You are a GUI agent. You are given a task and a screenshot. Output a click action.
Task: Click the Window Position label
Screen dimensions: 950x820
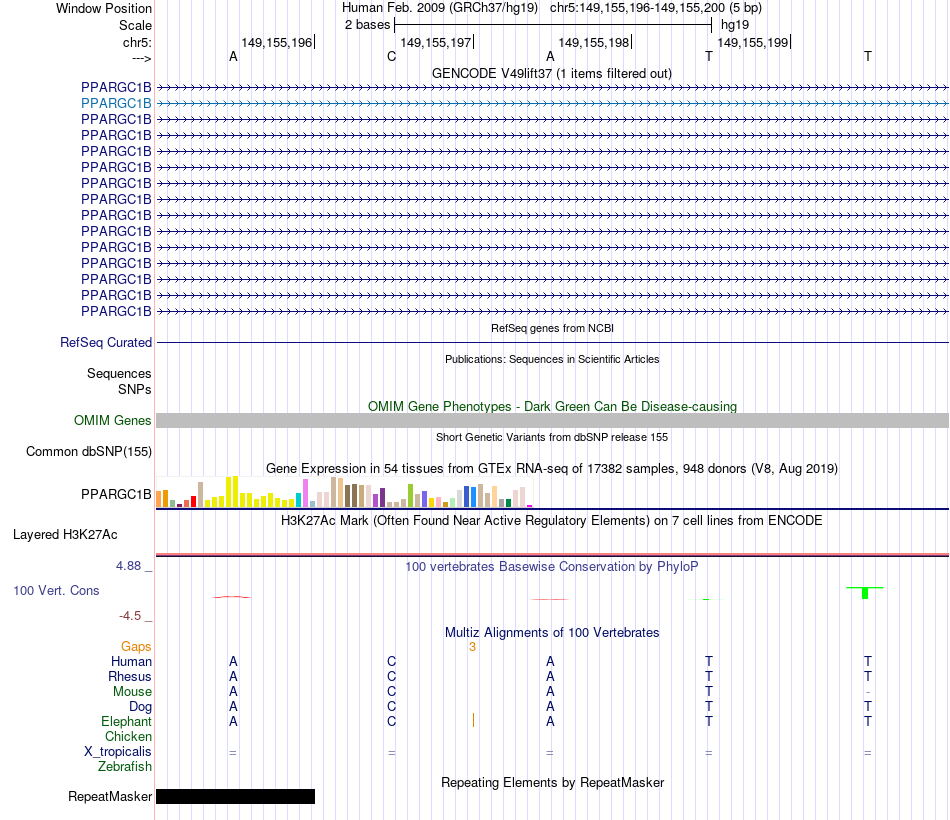(x=104, y=8)
